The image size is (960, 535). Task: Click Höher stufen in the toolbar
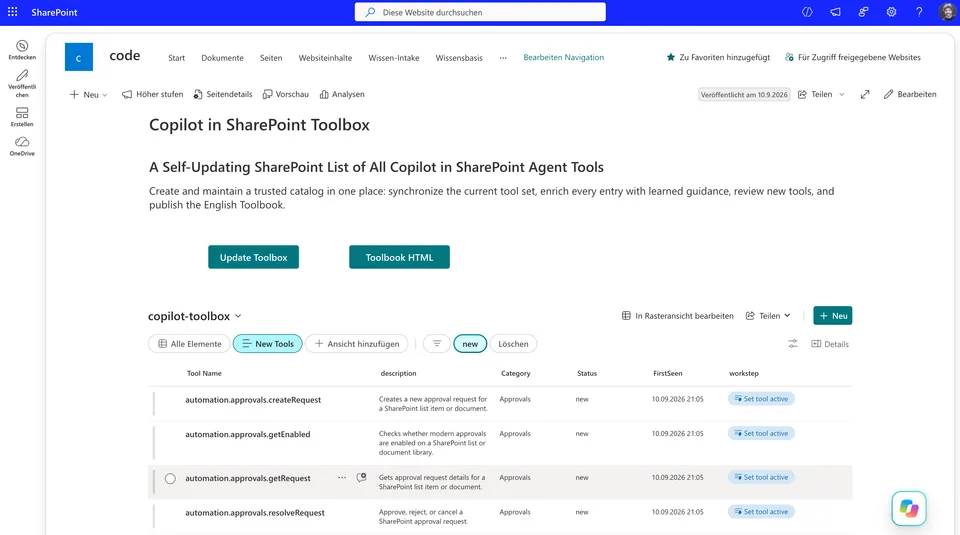tap(152, 94)
